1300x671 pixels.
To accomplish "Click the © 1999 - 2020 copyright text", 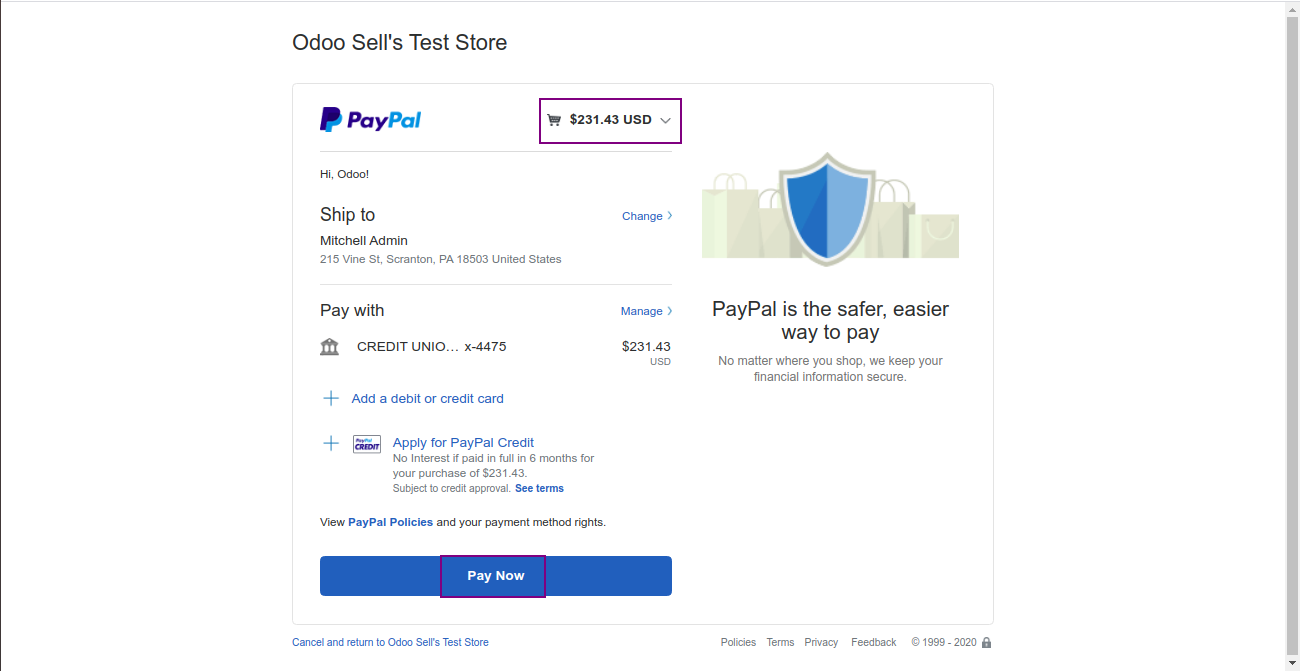I will (x=943, y=642).
